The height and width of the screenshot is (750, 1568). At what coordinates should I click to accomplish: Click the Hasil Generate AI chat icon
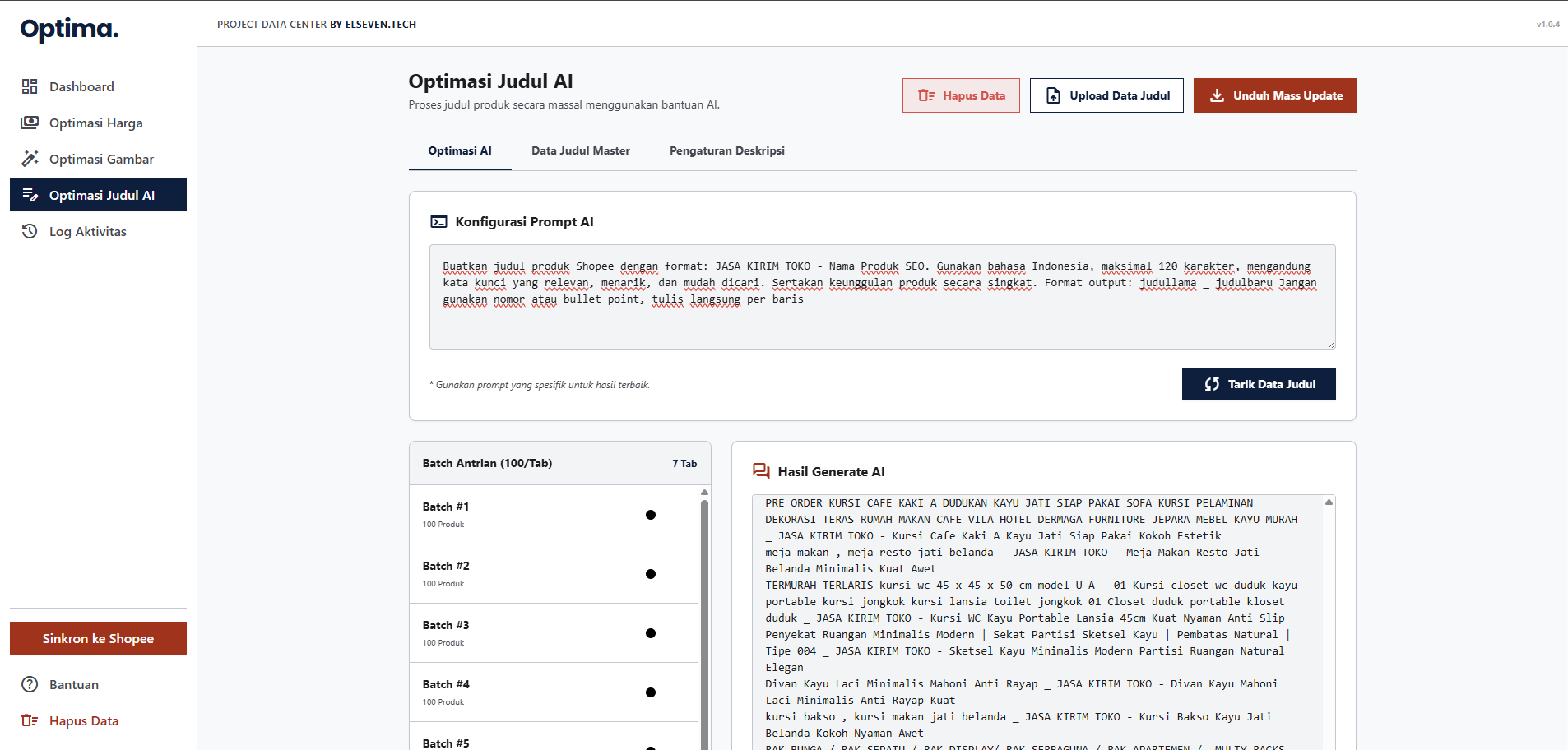761,471
